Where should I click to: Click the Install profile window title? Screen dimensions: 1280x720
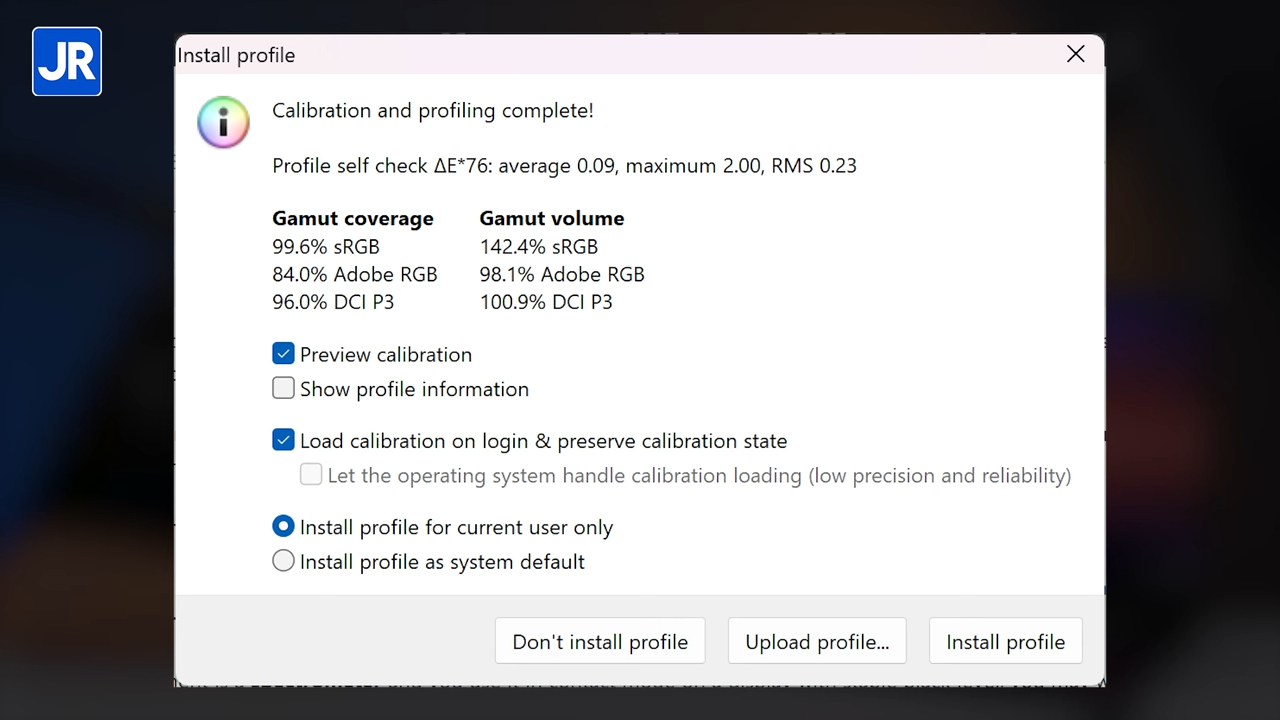pos(236,56)
